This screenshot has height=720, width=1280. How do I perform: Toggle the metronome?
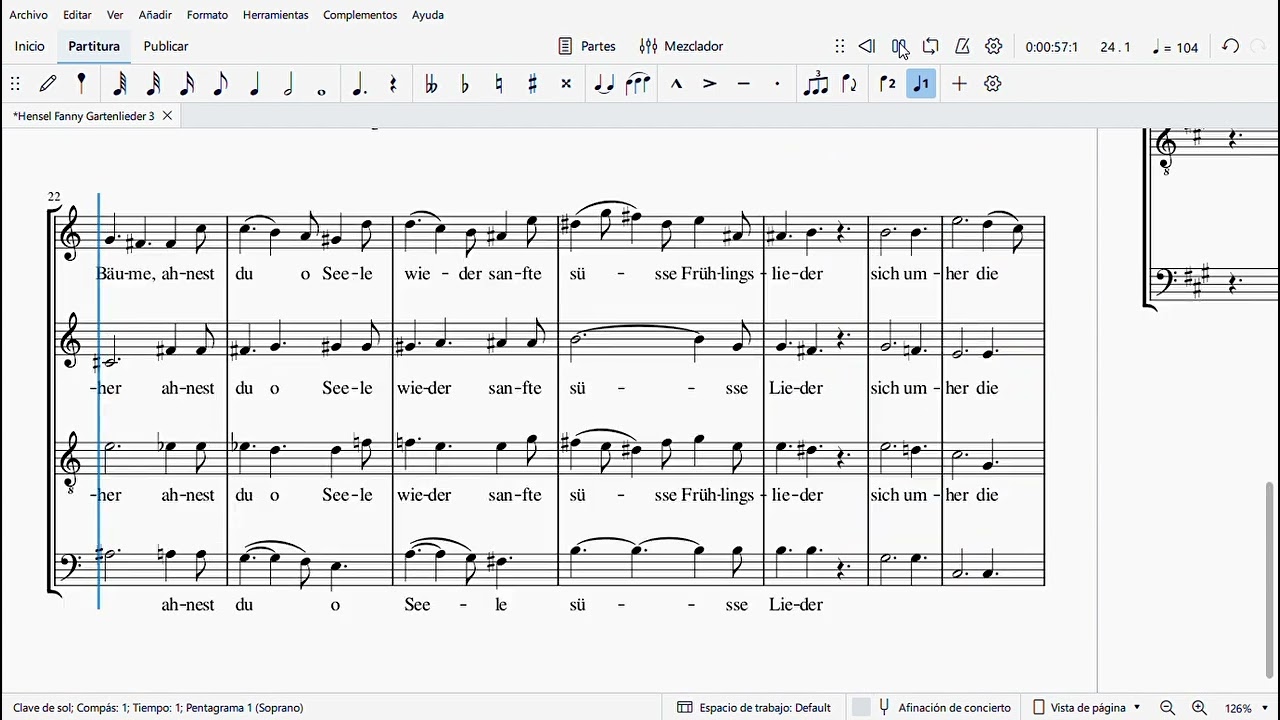(962, 46)
